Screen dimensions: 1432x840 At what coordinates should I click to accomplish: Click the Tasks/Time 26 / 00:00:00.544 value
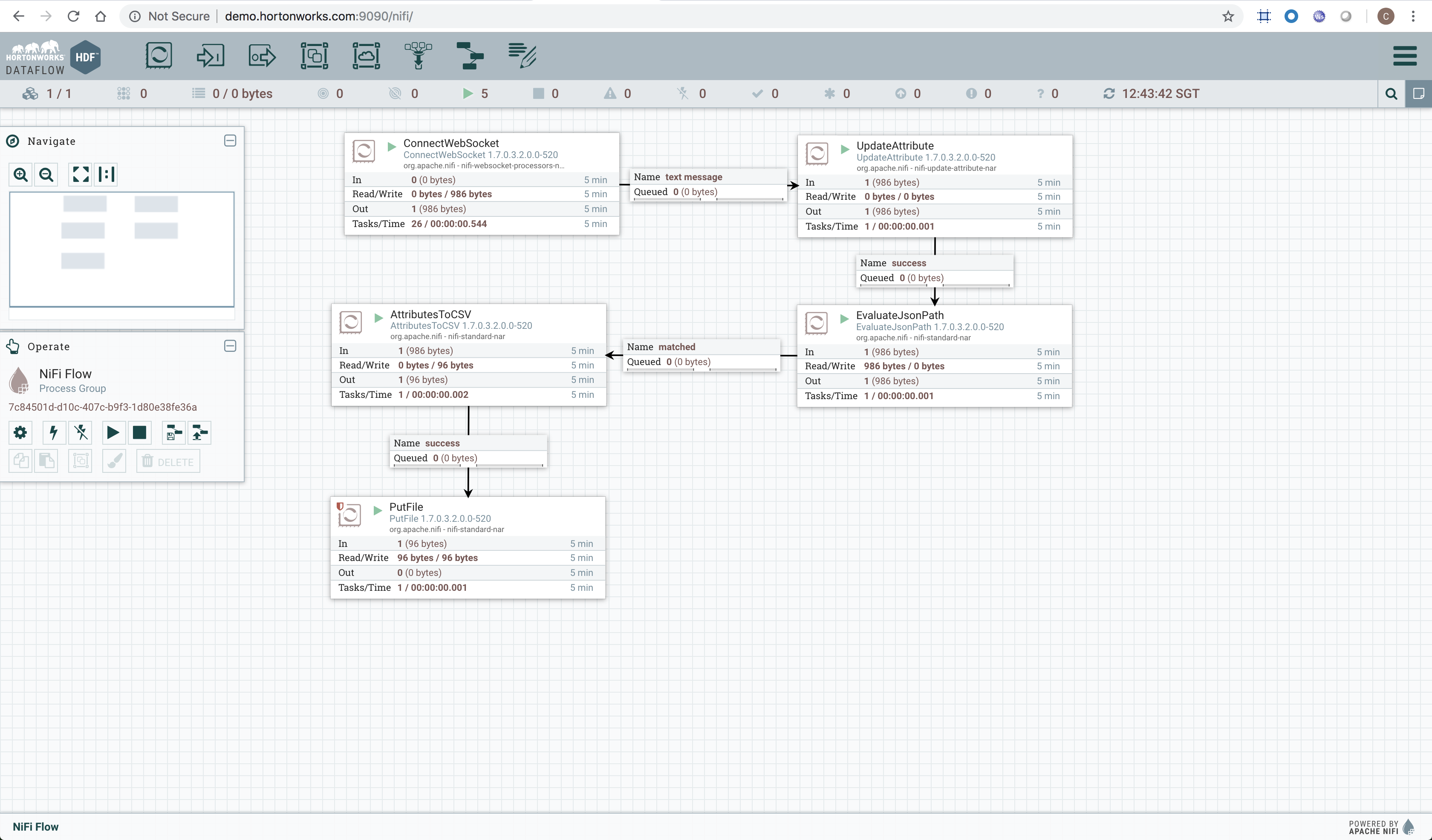(x=448, y=224)
